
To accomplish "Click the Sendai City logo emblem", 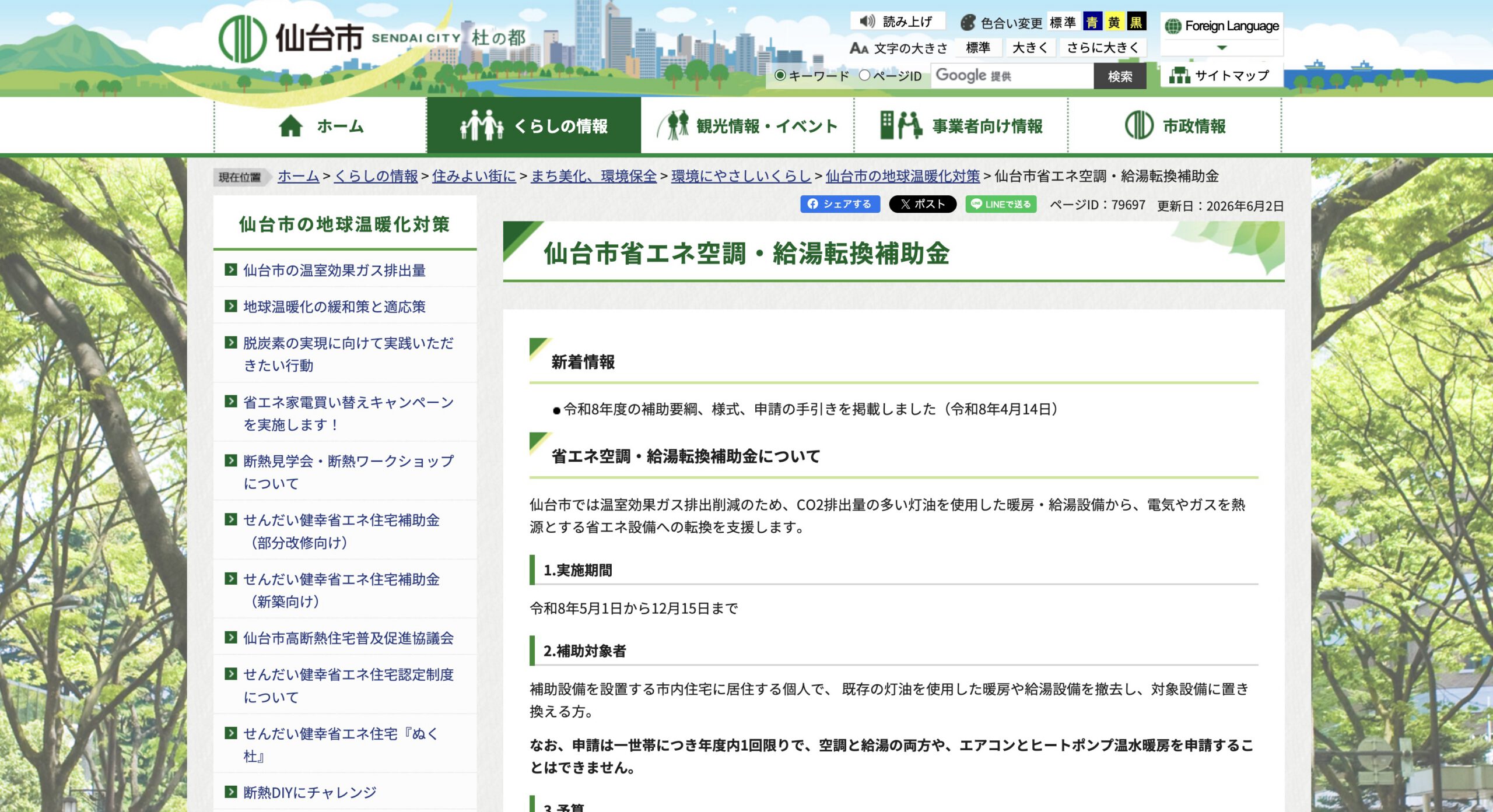I will pos(242,38).
